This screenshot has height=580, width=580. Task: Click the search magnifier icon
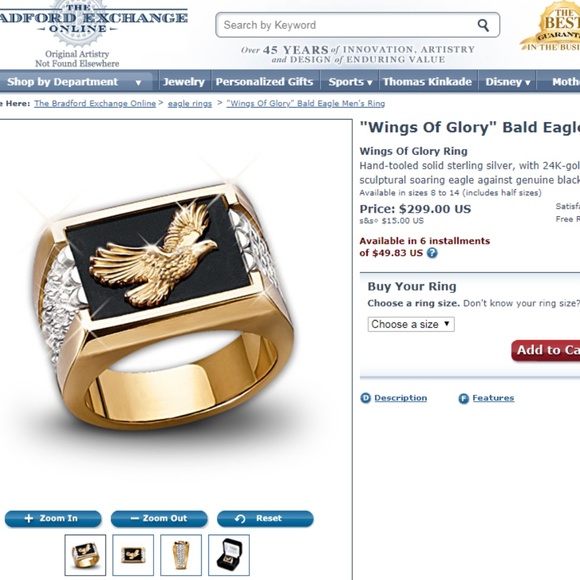coord(483,25)
